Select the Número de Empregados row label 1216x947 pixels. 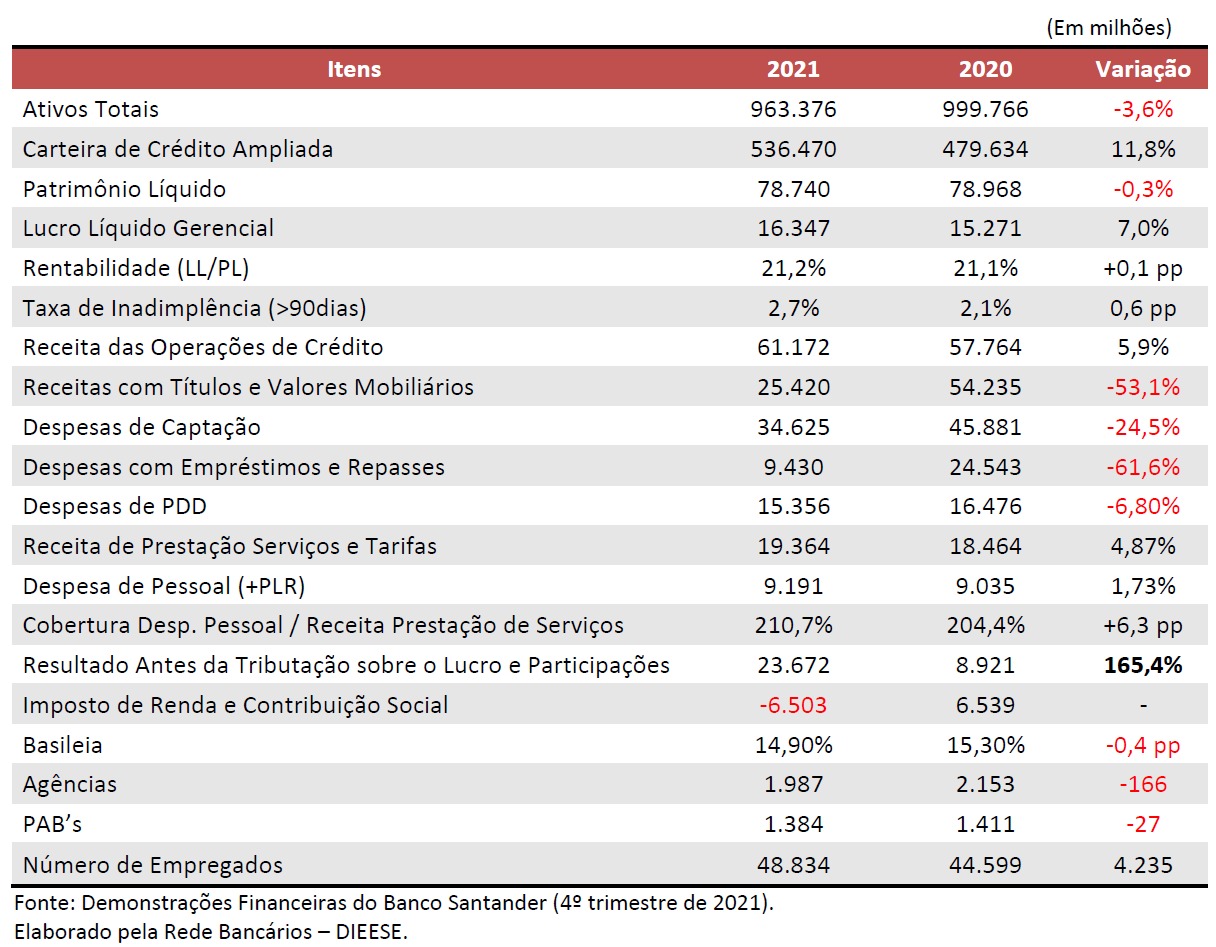[153, 865]
